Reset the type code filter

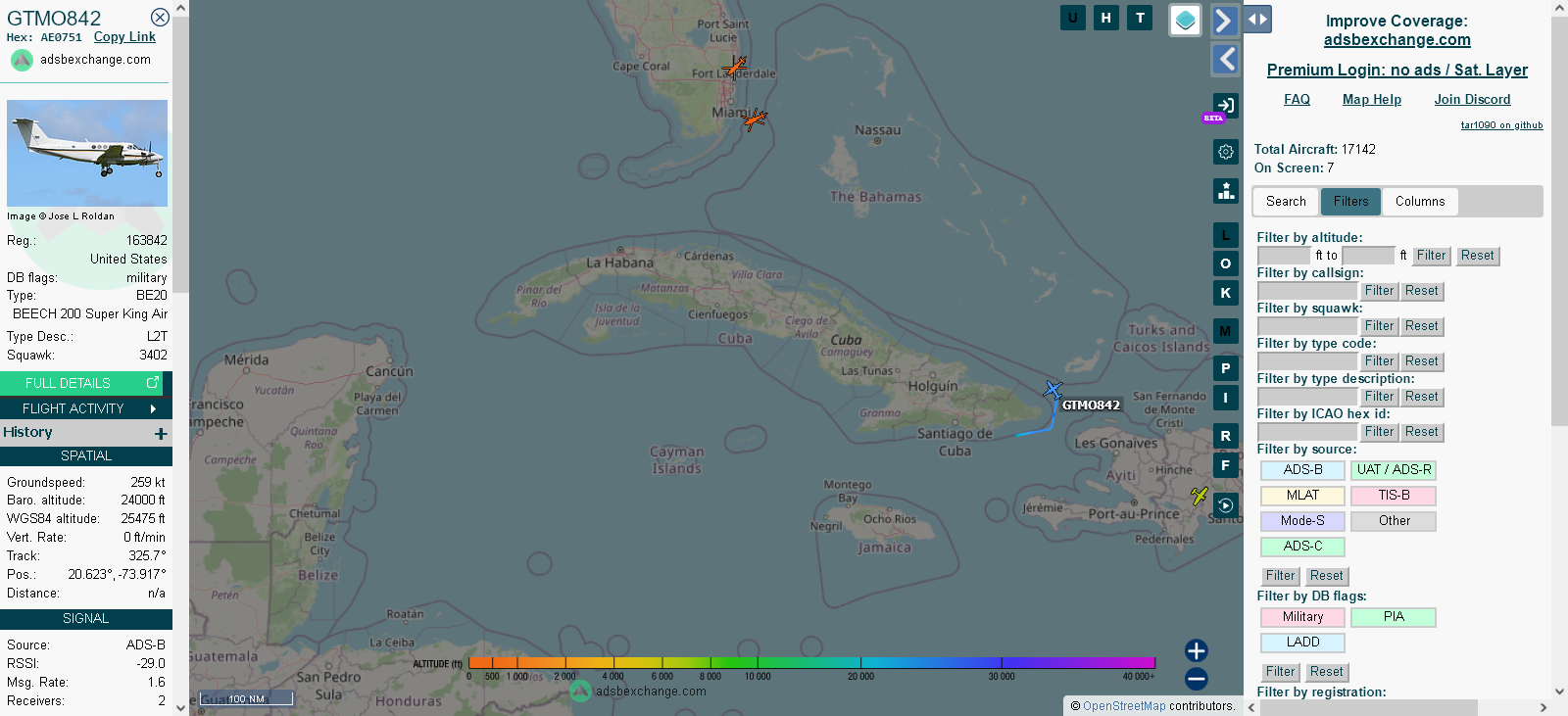click(1421, 361)
